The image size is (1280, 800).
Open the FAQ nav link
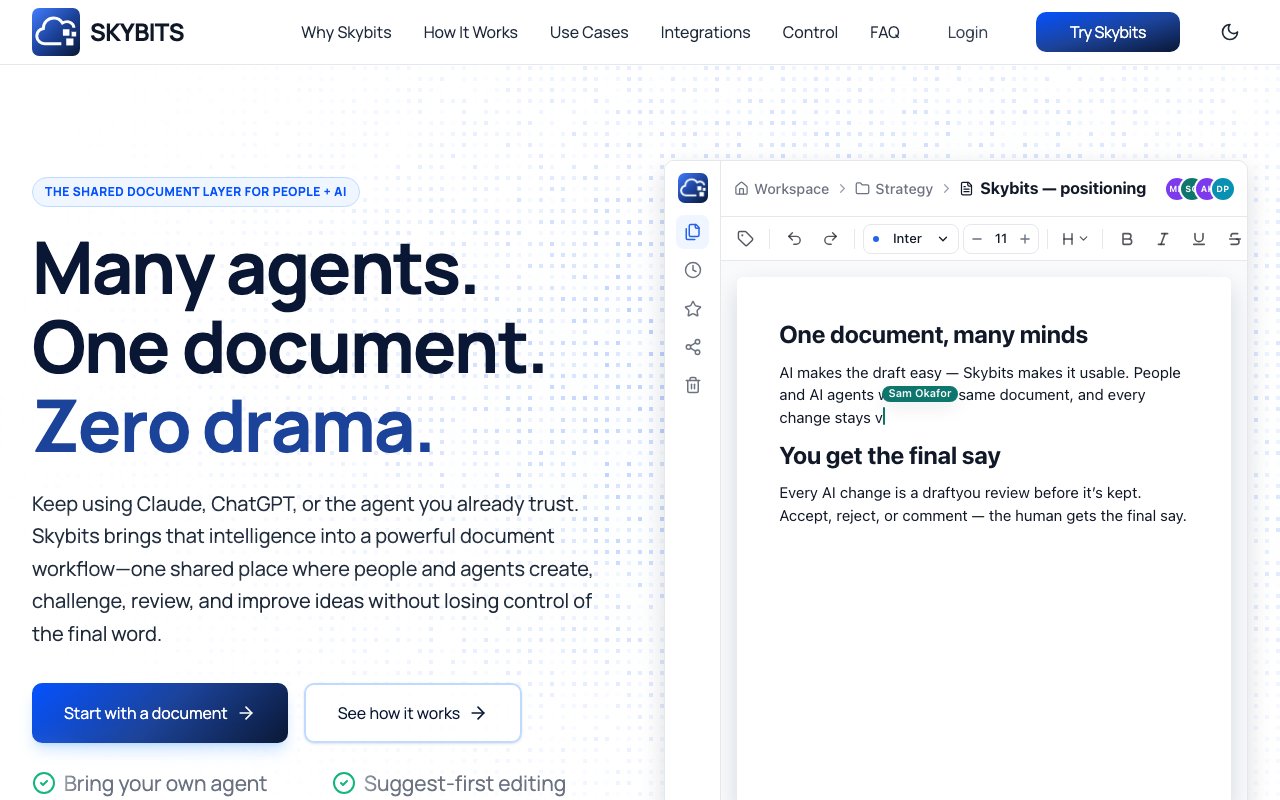point(885,32)
